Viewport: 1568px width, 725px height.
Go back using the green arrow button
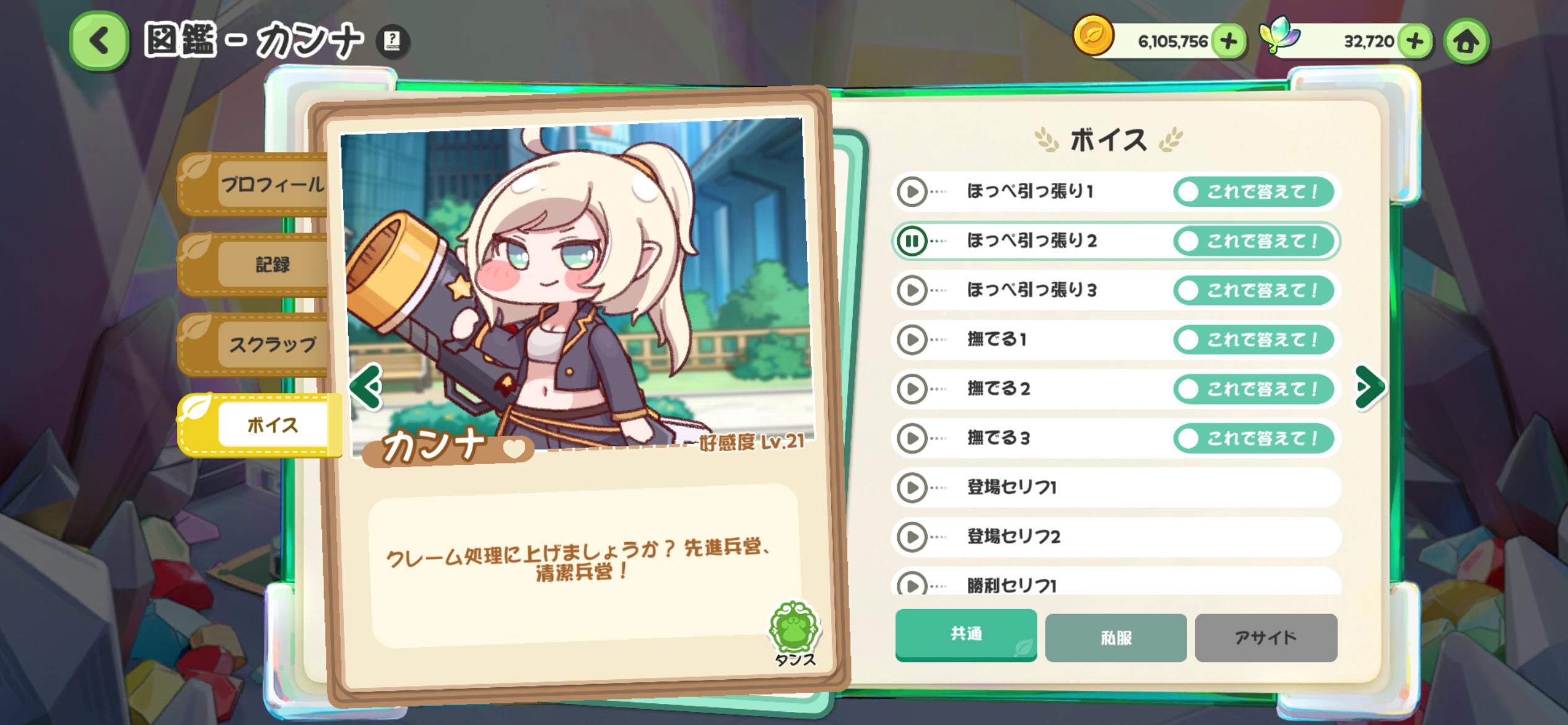(x=100, y=42)
